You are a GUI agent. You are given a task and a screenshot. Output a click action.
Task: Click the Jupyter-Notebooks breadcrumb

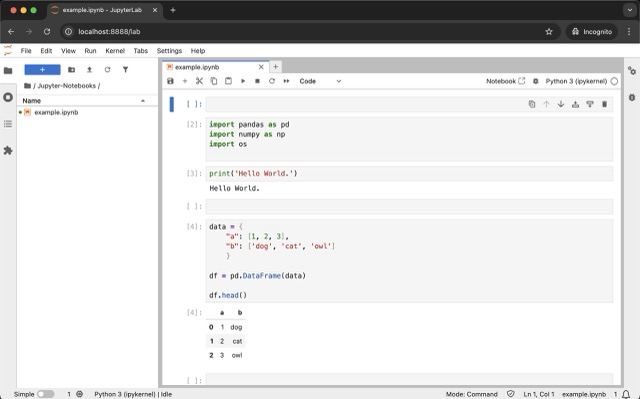coord(67,86)
